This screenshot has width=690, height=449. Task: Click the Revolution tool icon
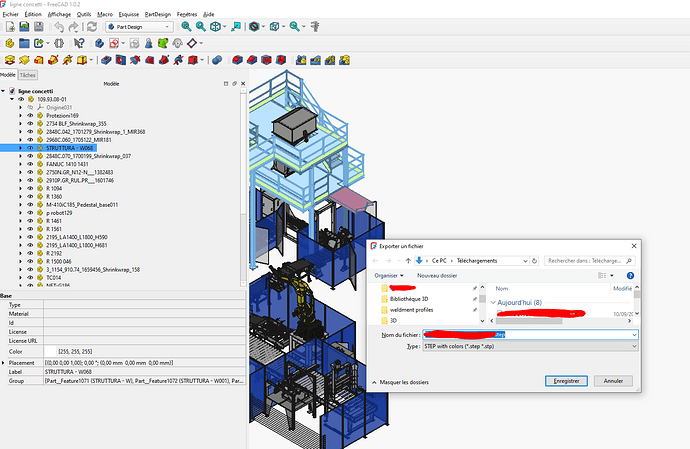(24, 60)
